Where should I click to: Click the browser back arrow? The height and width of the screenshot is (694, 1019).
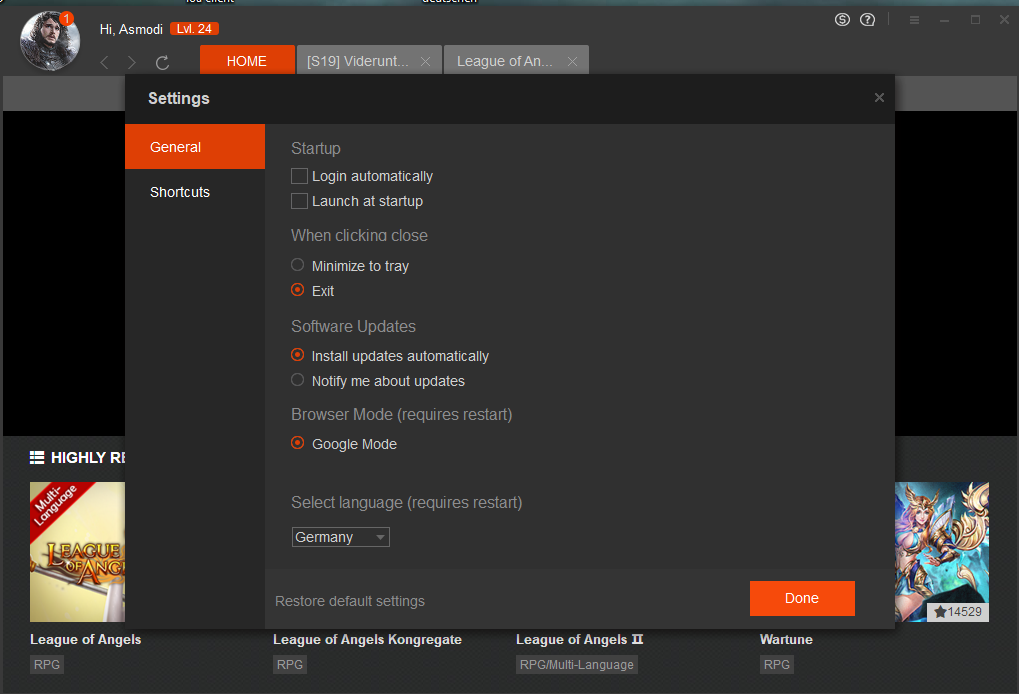point(104,63)
